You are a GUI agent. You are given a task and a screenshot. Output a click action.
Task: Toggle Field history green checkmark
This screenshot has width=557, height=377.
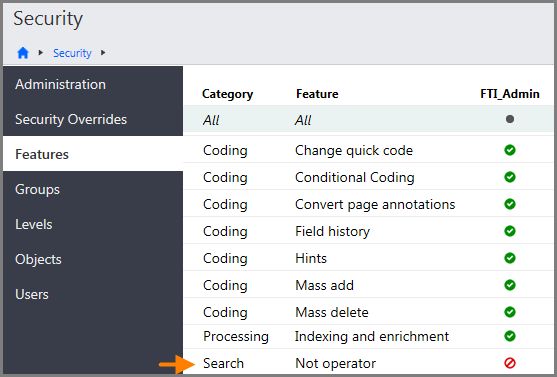tap(510, 231)
